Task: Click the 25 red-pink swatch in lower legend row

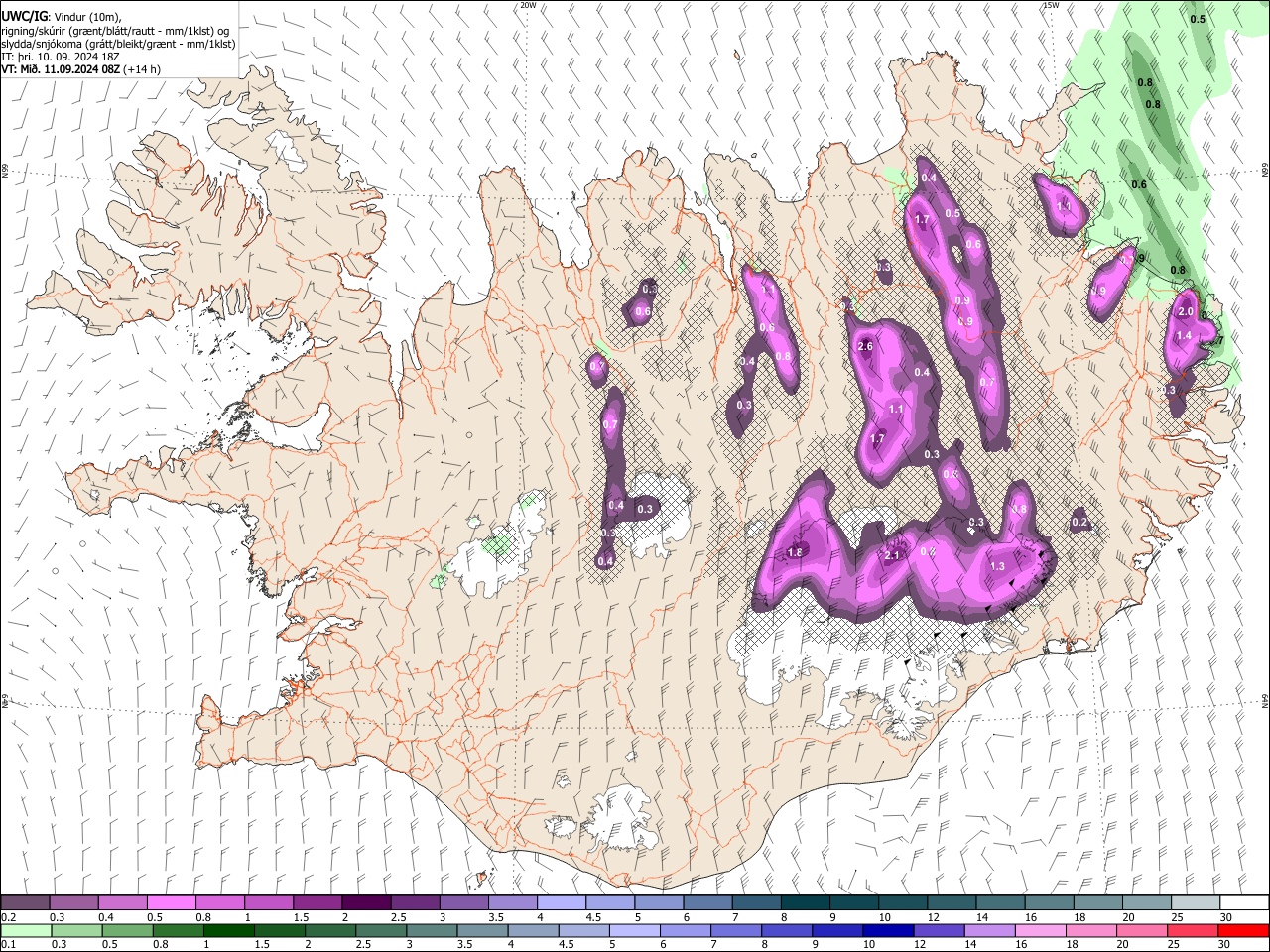Action: click(1193, 930)
